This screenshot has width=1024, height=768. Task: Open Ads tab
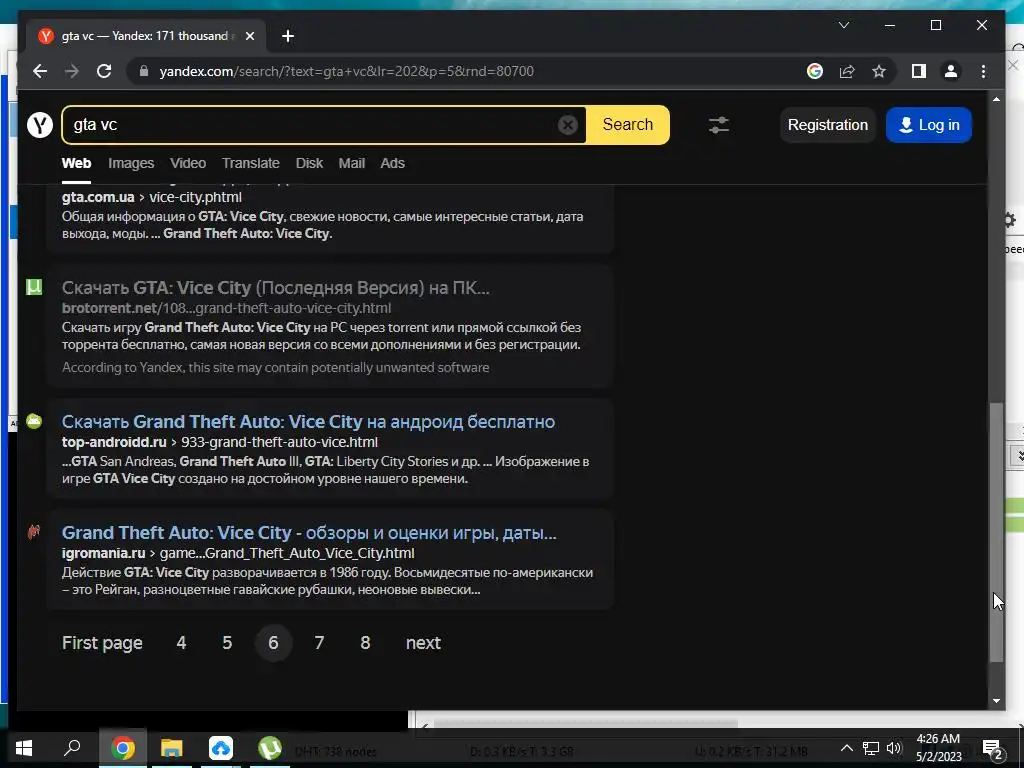pyautogui.click(x=392, y=163)
